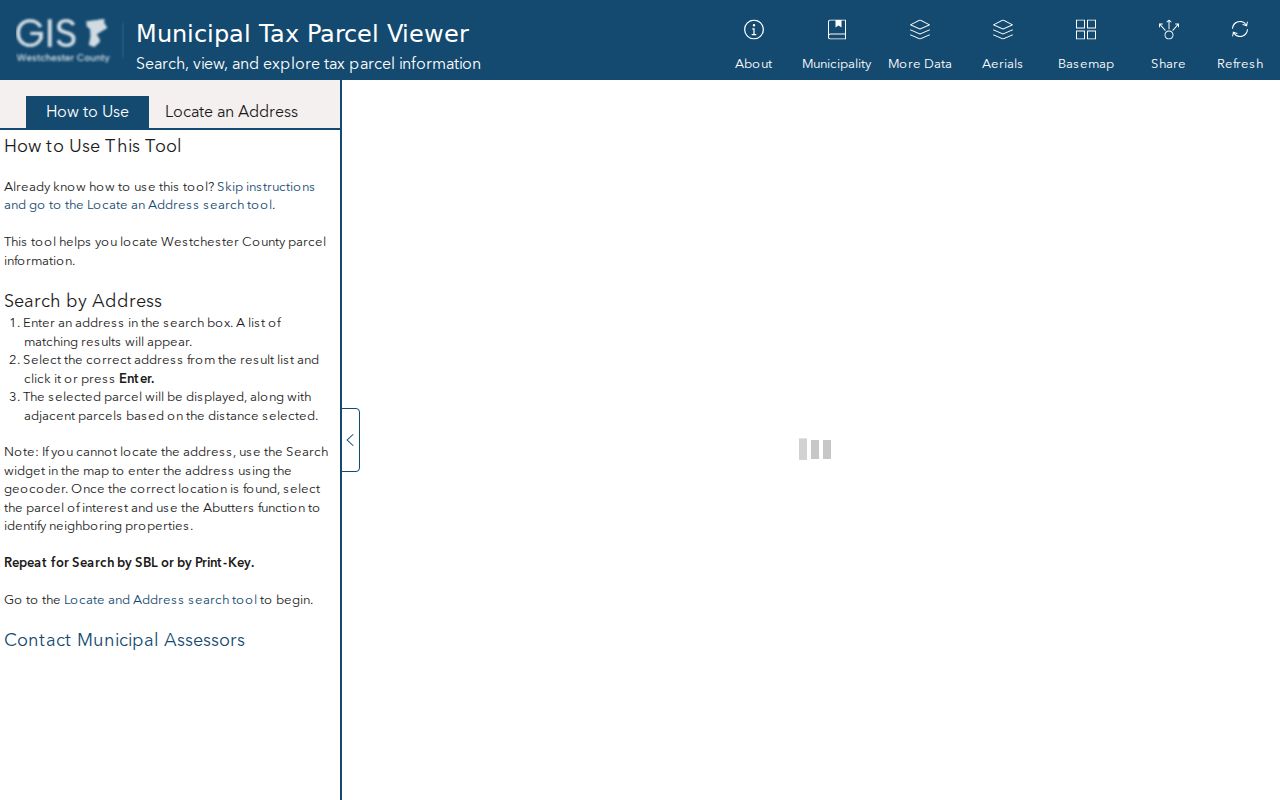Click the subtitle about exploring tax parcel information
This screenshot has width=1280, height=800.
(x=308, y=64)
